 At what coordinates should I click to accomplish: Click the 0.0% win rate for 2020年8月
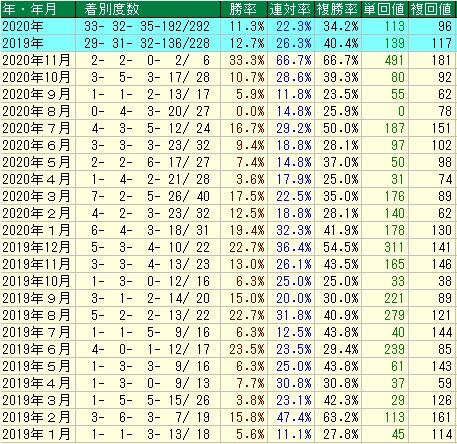tap(250, 111)
